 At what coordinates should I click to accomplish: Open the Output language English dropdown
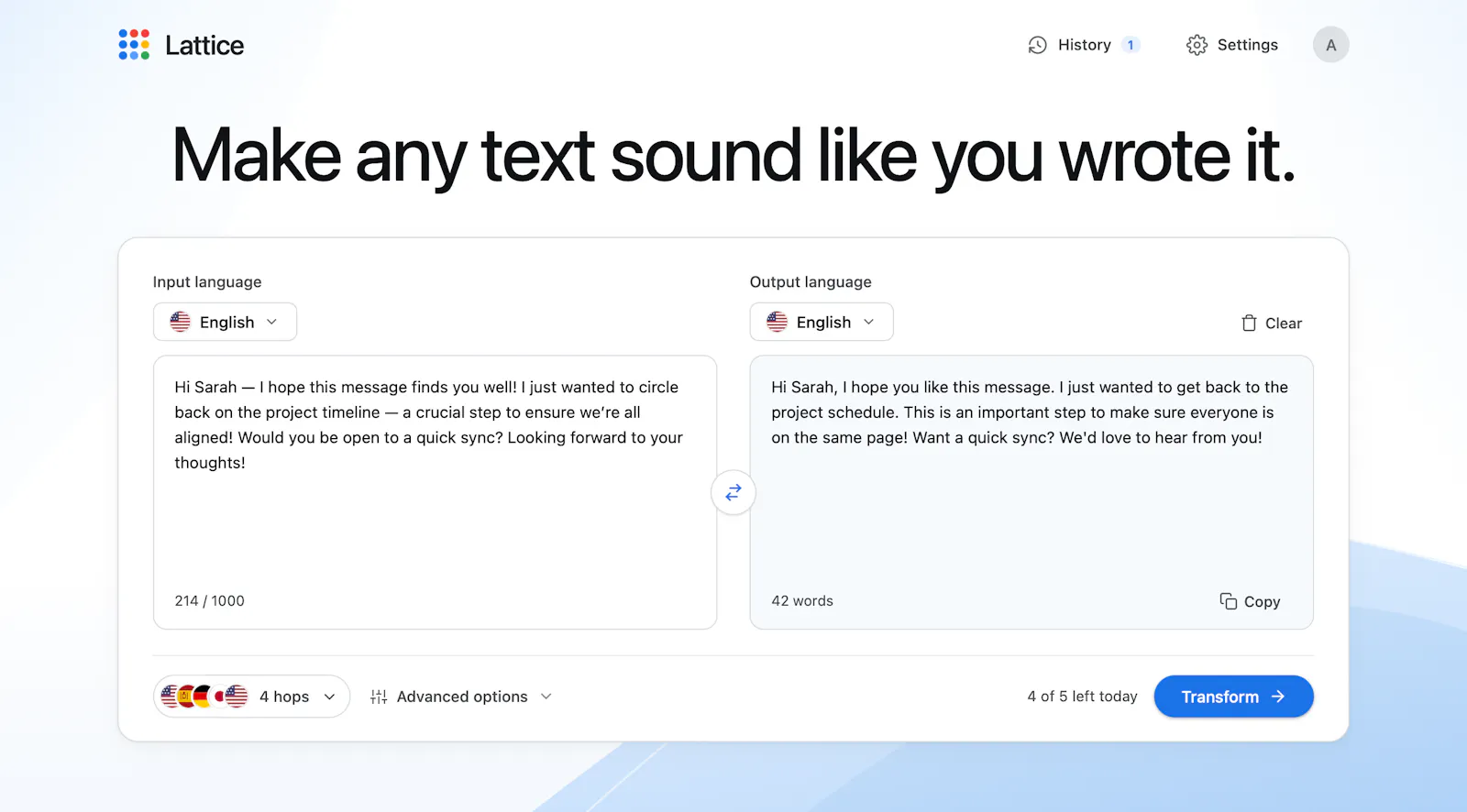coord(822,322)
